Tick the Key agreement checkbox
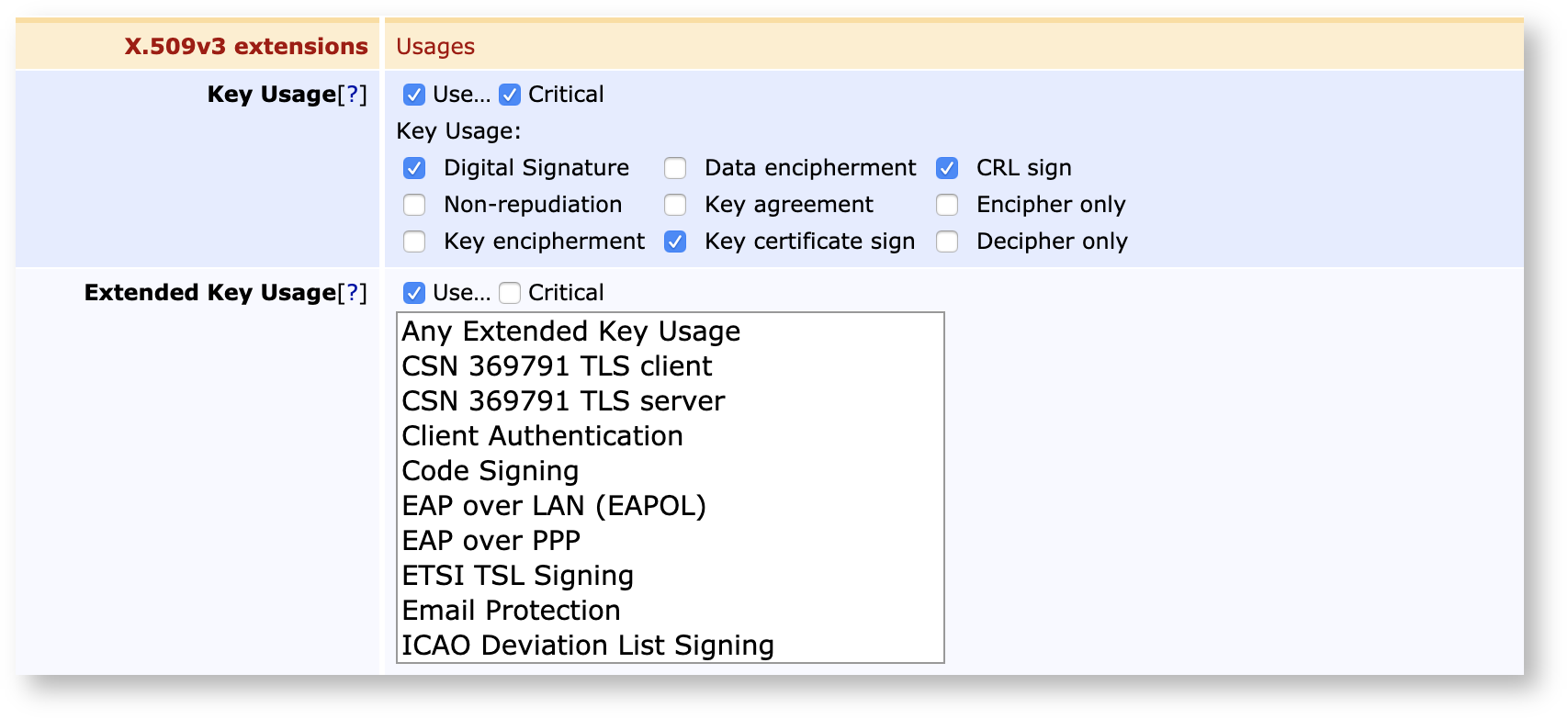Screen dimensions: 1568x719 [675, 205]
